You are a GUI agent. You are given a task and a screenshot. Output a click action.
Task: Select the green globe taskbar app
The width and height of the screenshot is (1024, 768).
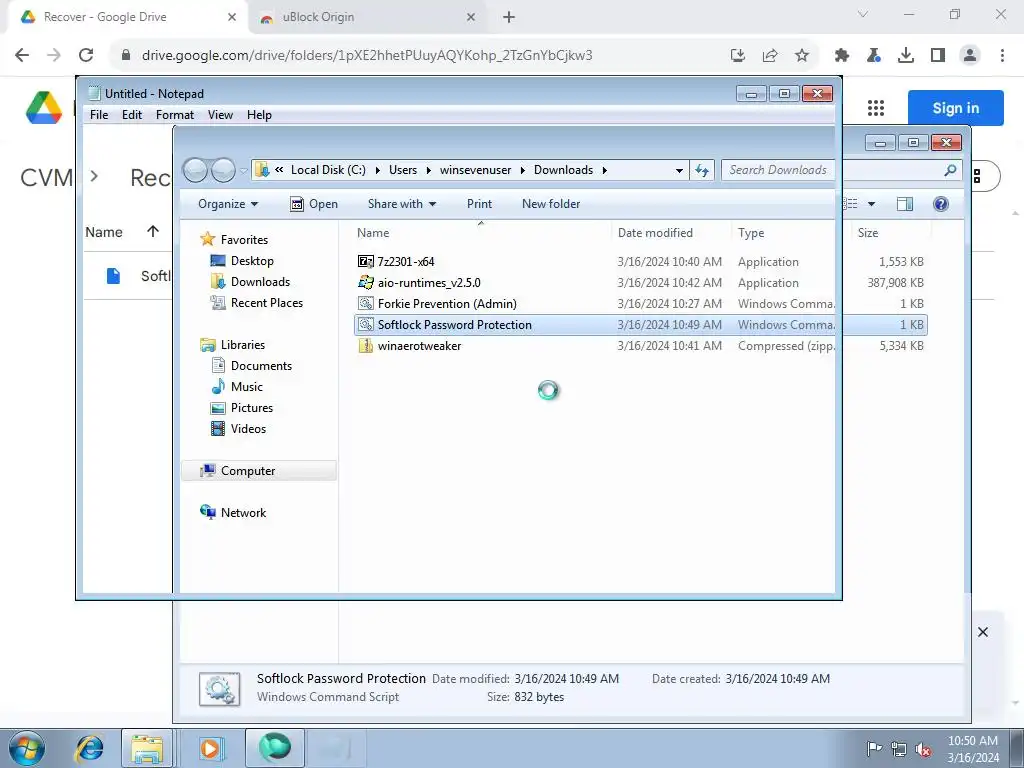pyautogui.click(x=275, y=748)
